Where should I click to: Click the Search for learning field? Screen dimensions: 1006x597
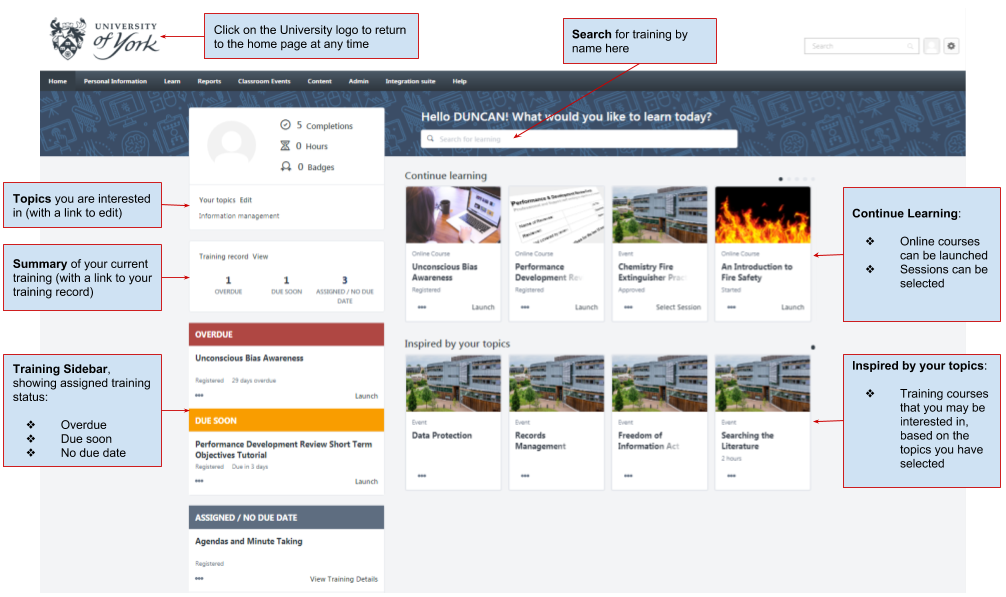(x=580, y=139)
